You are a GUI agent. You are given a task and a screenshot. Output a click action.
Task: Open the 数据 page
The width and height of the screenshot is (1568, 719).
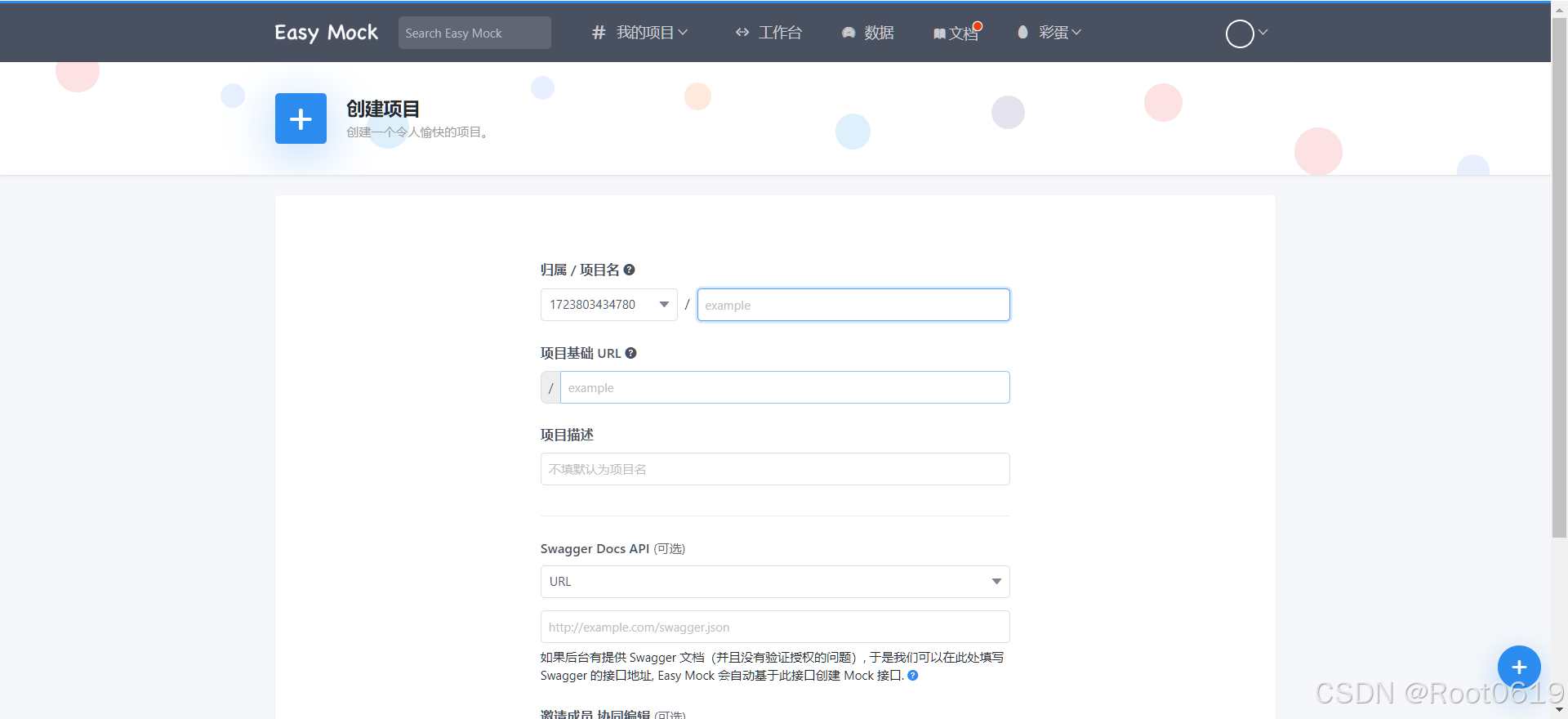point(879,33)
